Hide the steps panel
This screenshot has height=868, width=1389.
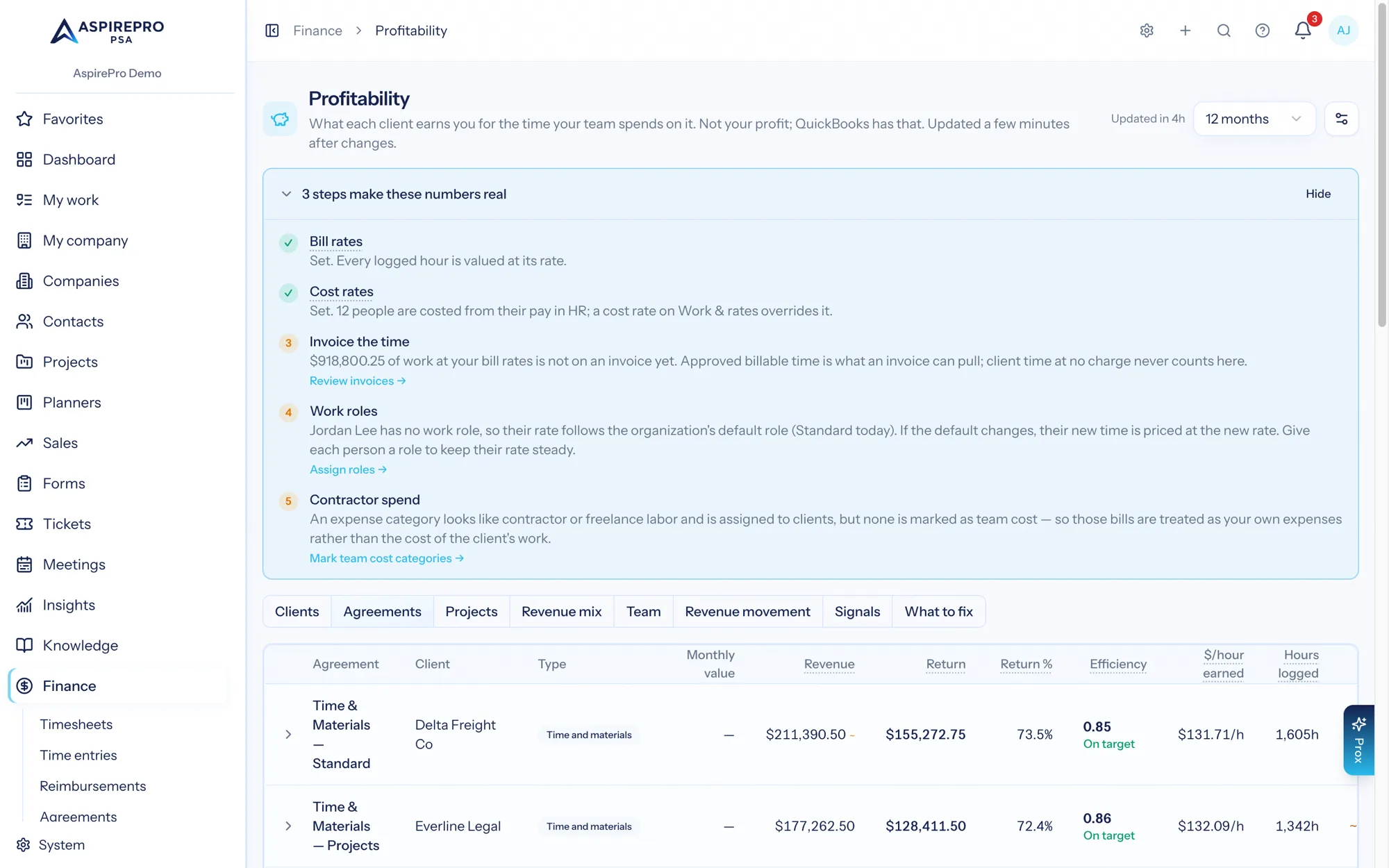tap(1317, 194)
